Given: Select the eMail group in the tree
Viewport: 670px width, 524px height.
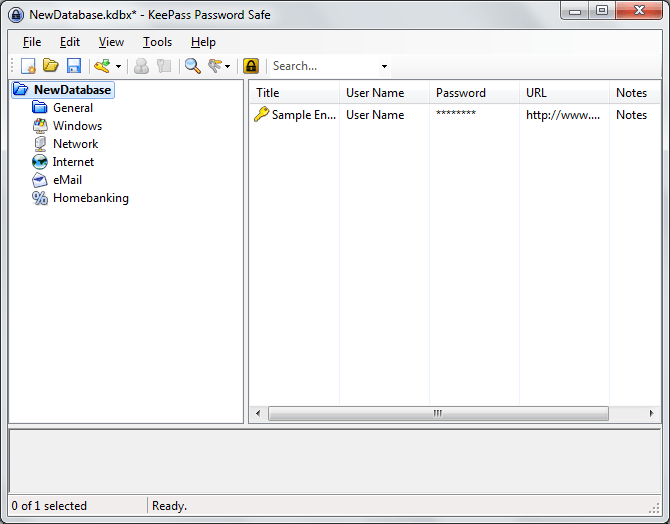Looking at the screenshot, I should 67,180.
